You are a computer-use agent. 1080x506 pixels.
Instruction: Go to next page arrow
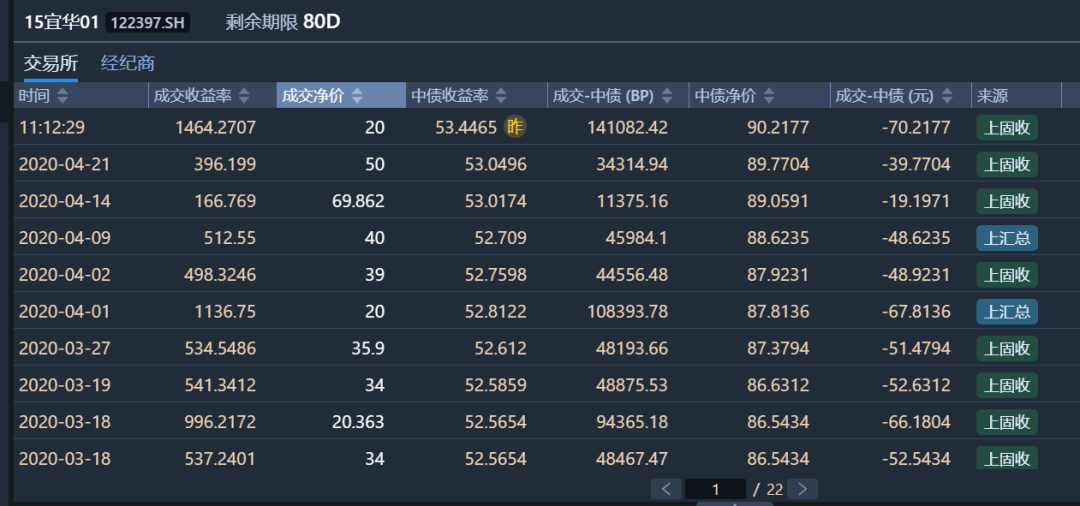802,489
